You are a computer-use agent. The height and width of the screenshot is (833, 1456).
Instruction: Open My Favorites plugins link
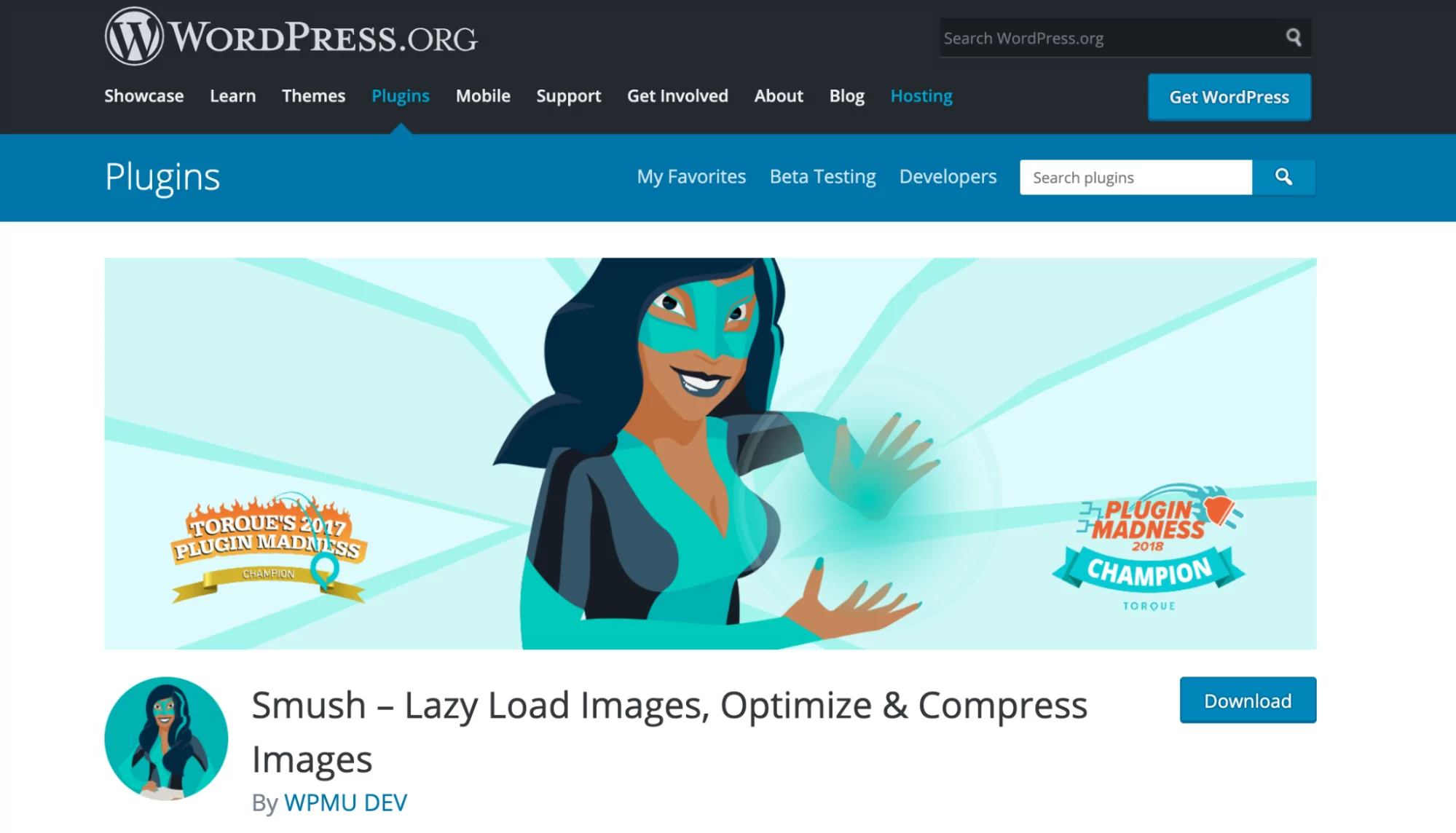[691, 177]
